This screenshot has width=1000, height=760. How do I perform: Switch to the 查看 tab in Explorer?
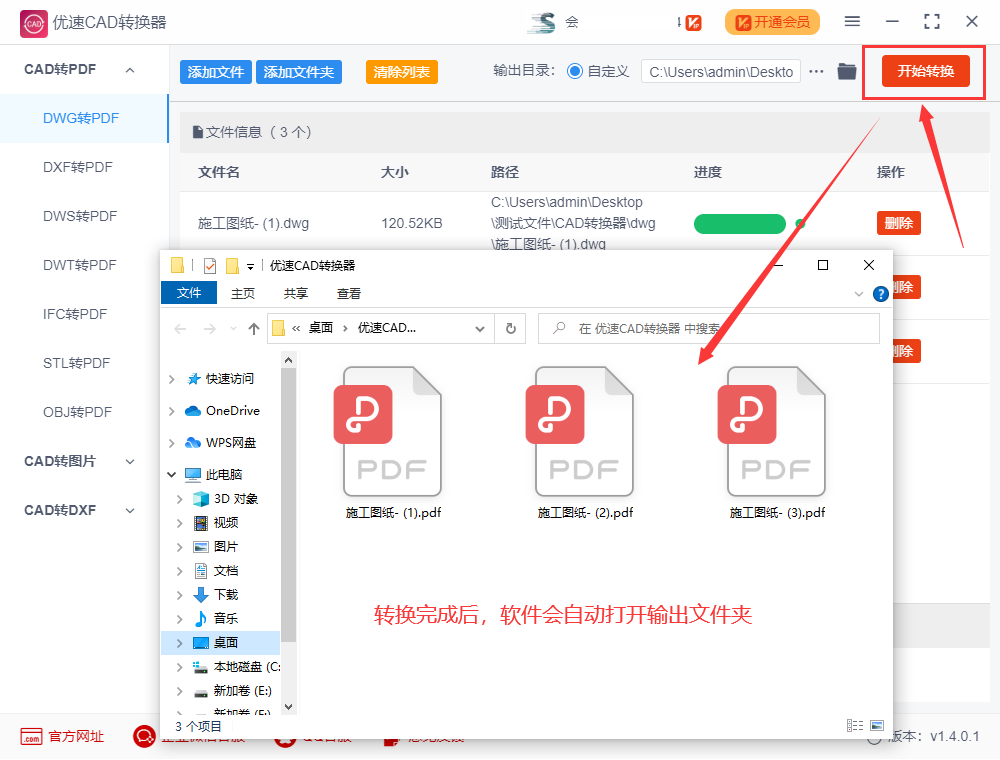[x=349, y=292]
